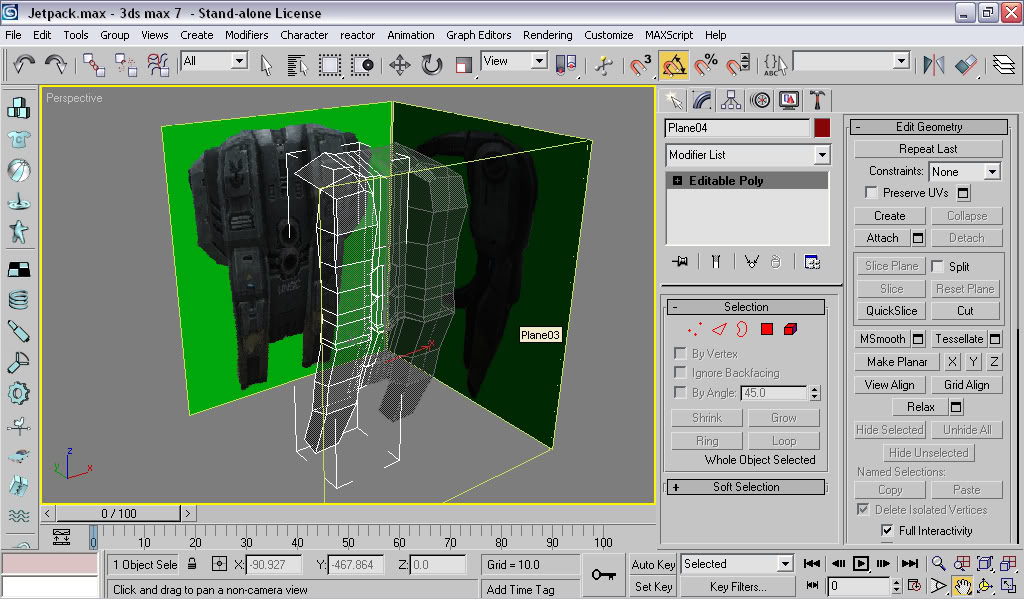
Task: Open the Hierarchy command panel tab
Action: coord(731,100)
